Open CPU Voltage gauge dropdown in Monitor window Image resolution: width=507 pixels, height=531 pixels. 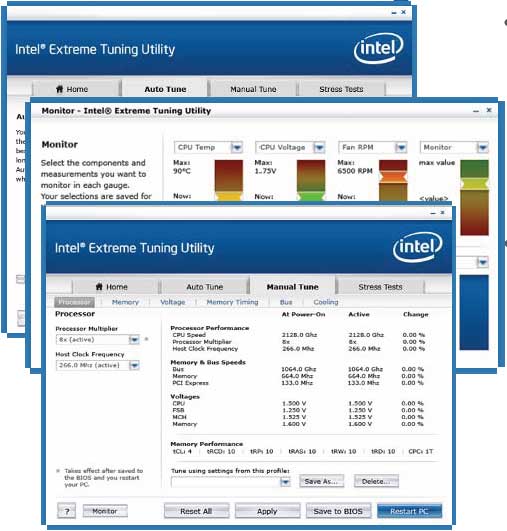point(319,147)
